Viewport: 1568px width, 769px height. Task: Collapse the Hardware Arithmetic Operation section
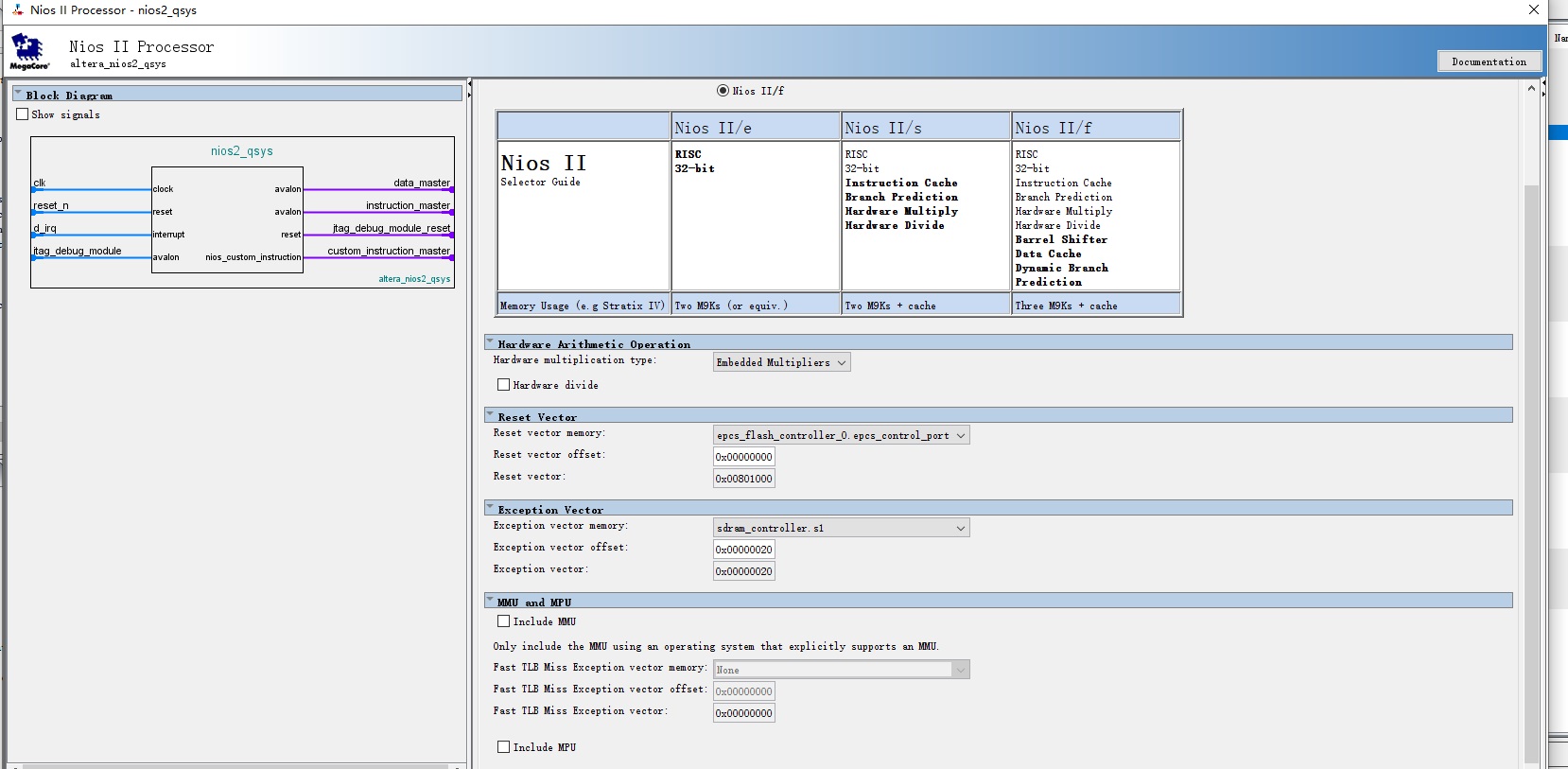click(x=490, y=342)
